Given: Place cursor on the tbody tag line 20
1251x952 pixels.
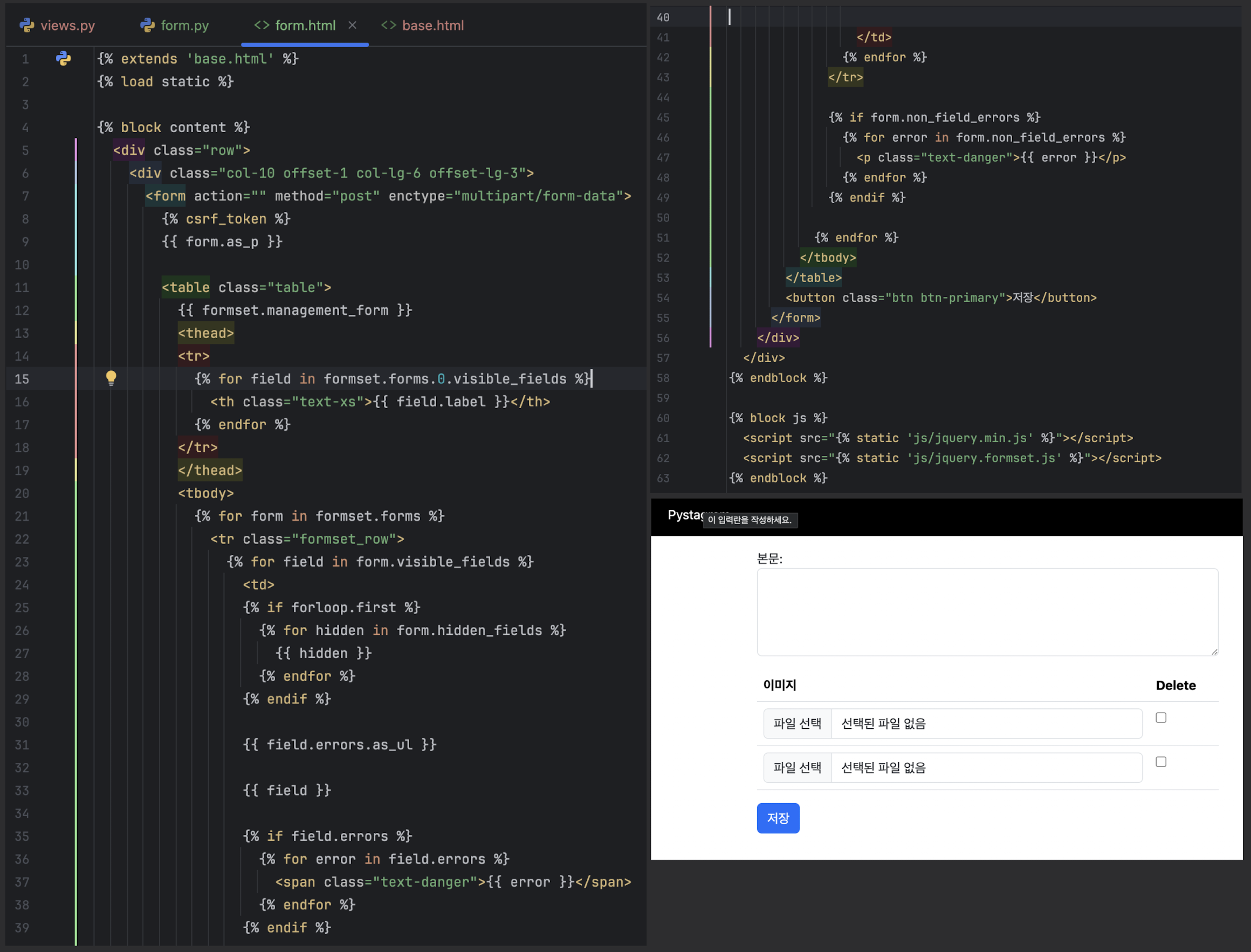Looking at the screenshot, I should (206, 494).
